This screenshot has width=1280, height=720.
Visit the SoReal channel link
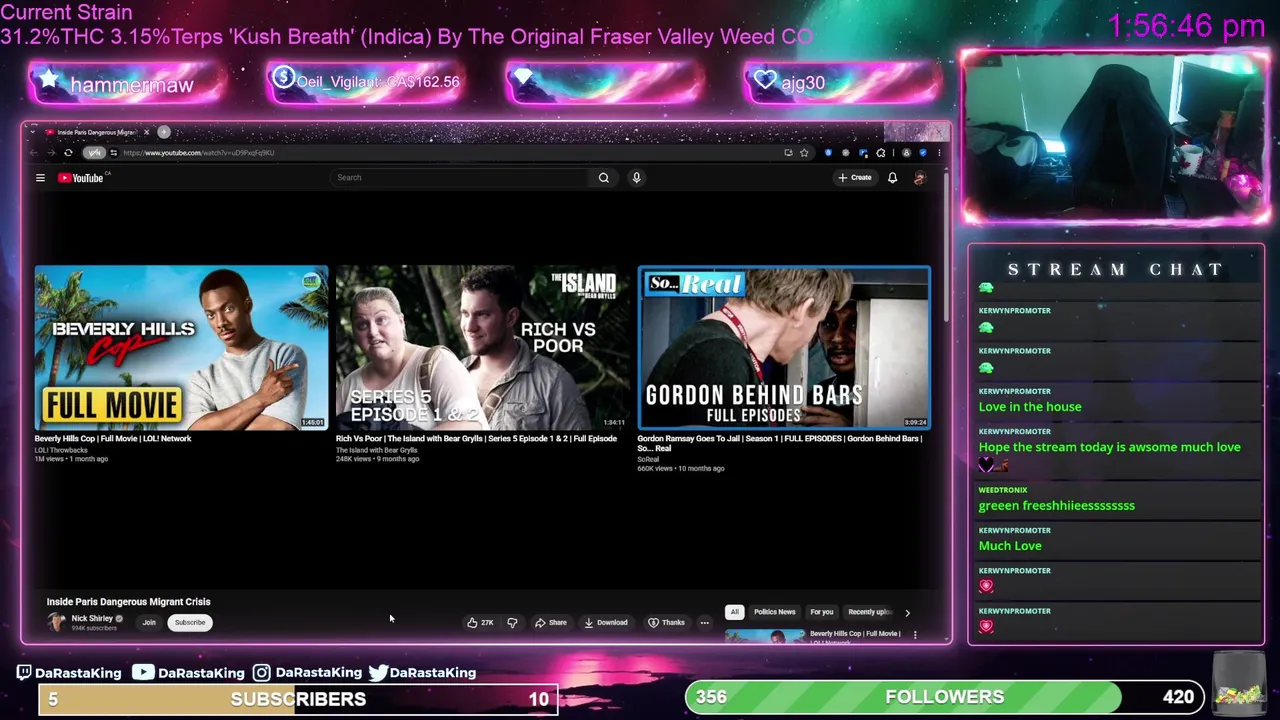[648, 460]
